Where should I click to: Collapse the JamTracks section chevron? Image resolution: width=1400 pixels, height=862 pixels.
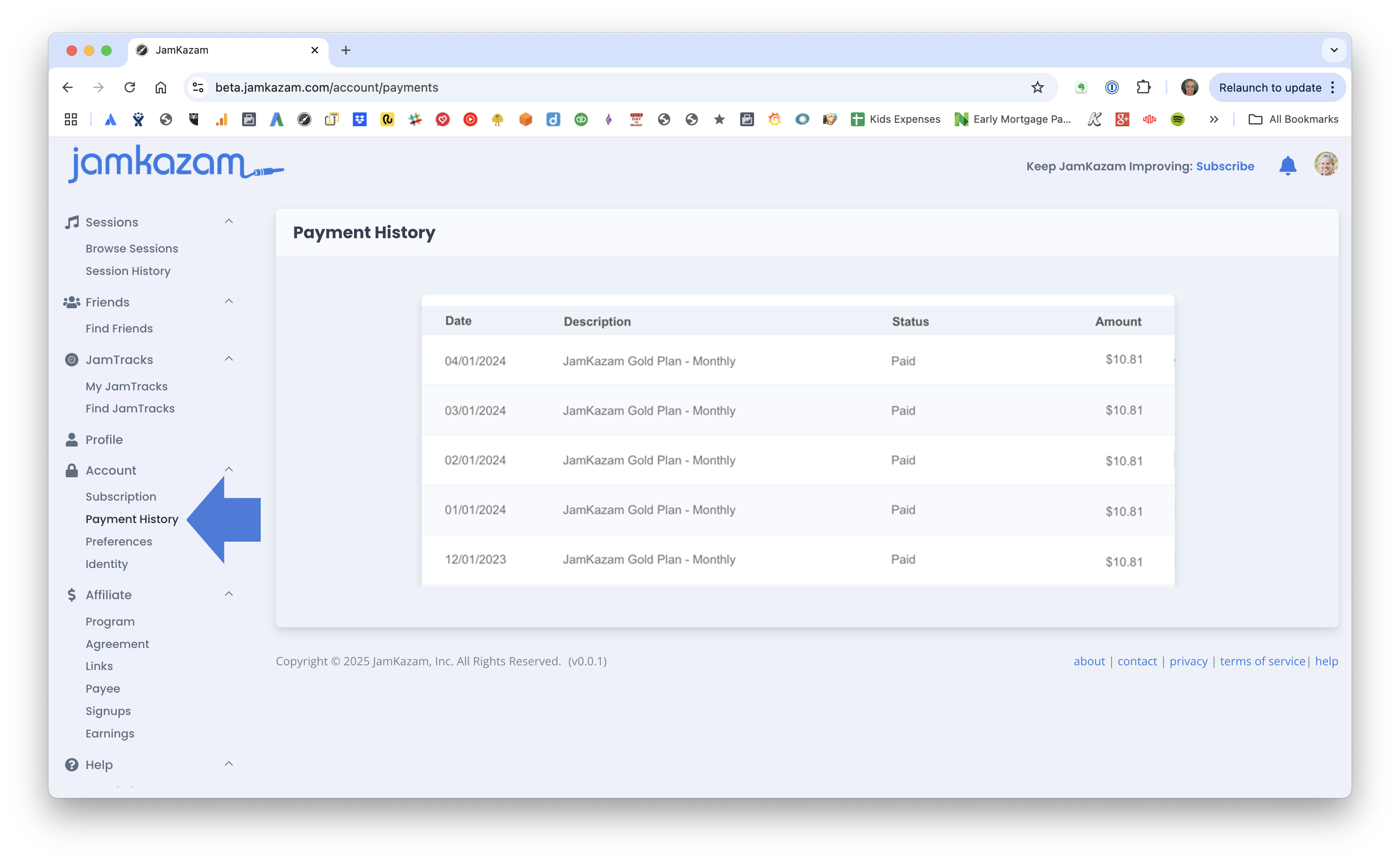coord(229,359)
